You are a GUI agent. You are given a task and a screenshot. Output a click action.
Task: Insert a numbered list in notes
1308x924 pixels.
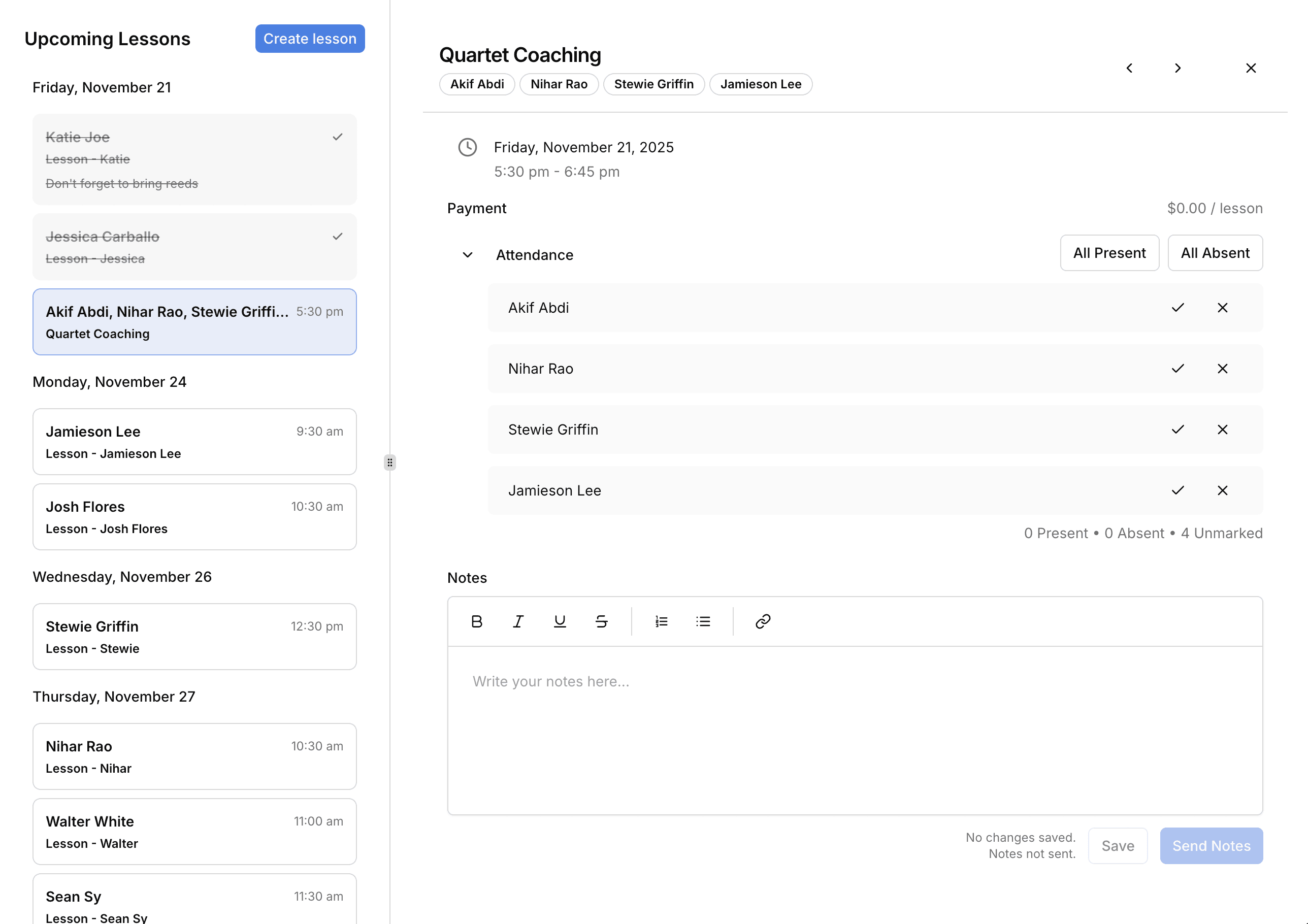click(661, 621)
